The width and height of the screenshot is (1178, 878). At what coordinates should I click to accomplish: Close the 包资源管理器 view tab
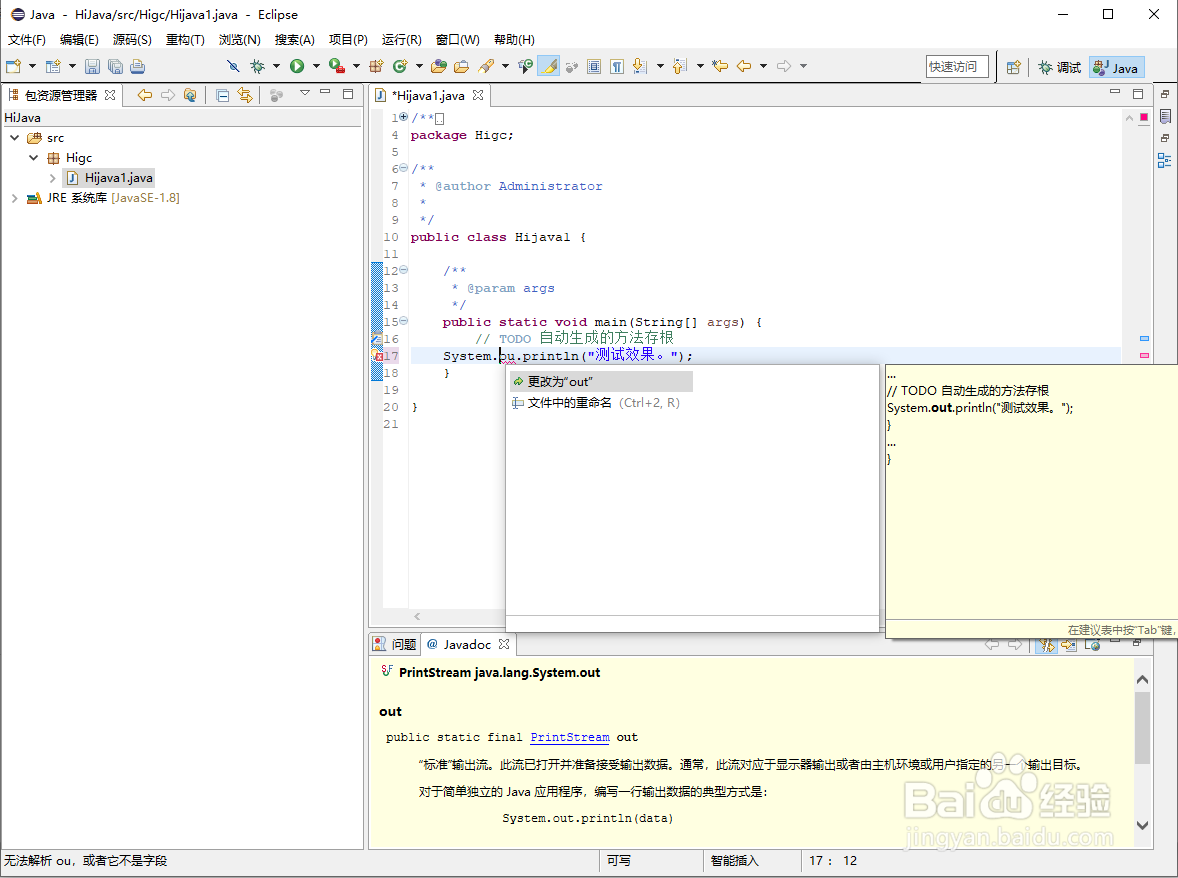pos(110,95)
